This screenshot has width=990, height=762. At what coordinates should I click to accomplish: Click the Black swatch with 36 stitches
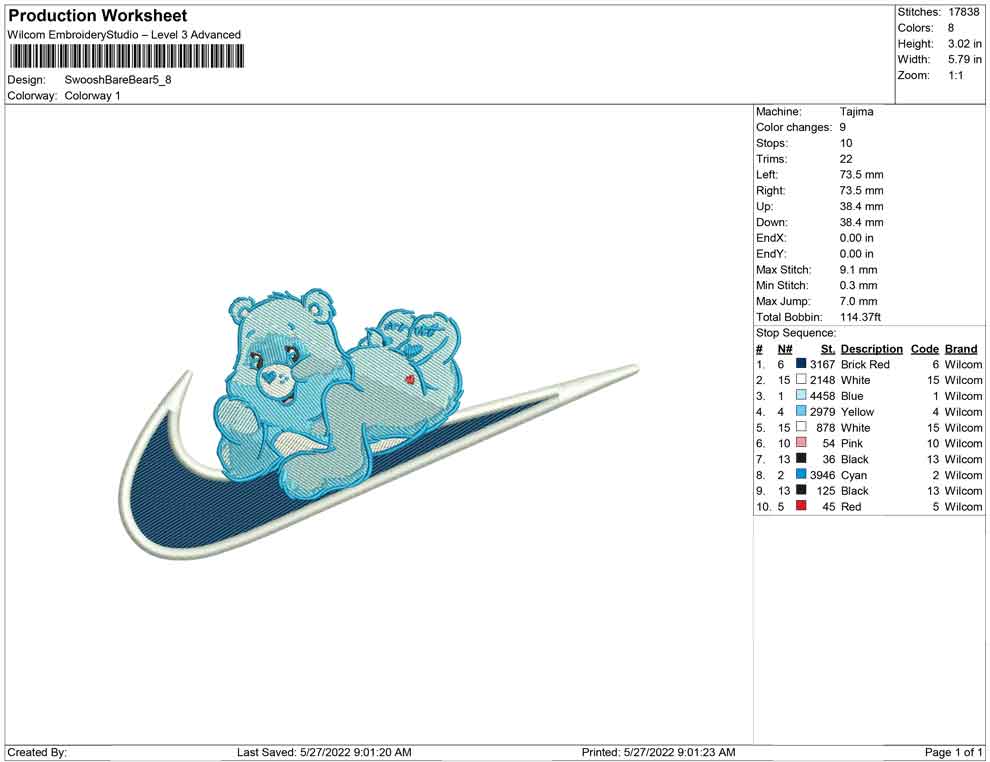point(801,458)
